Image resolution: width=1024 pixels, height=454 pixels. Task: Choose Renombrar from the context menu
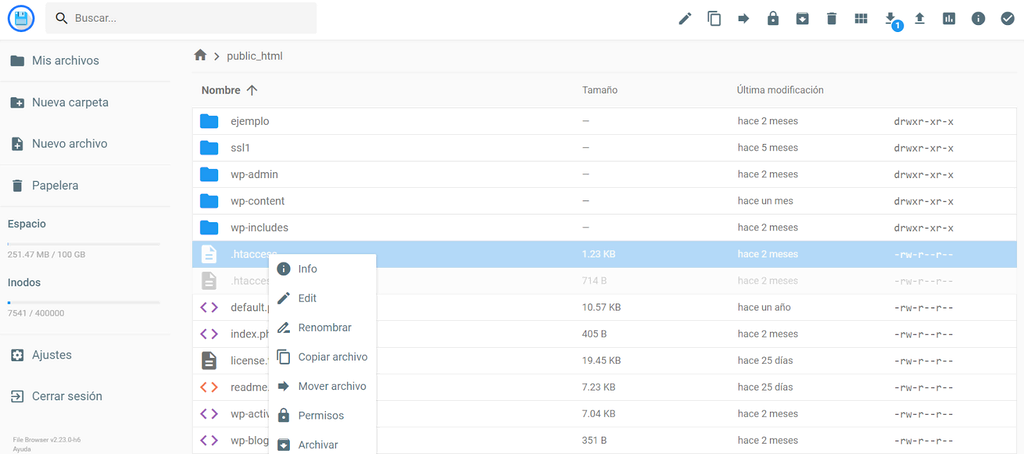coord(323,327)
